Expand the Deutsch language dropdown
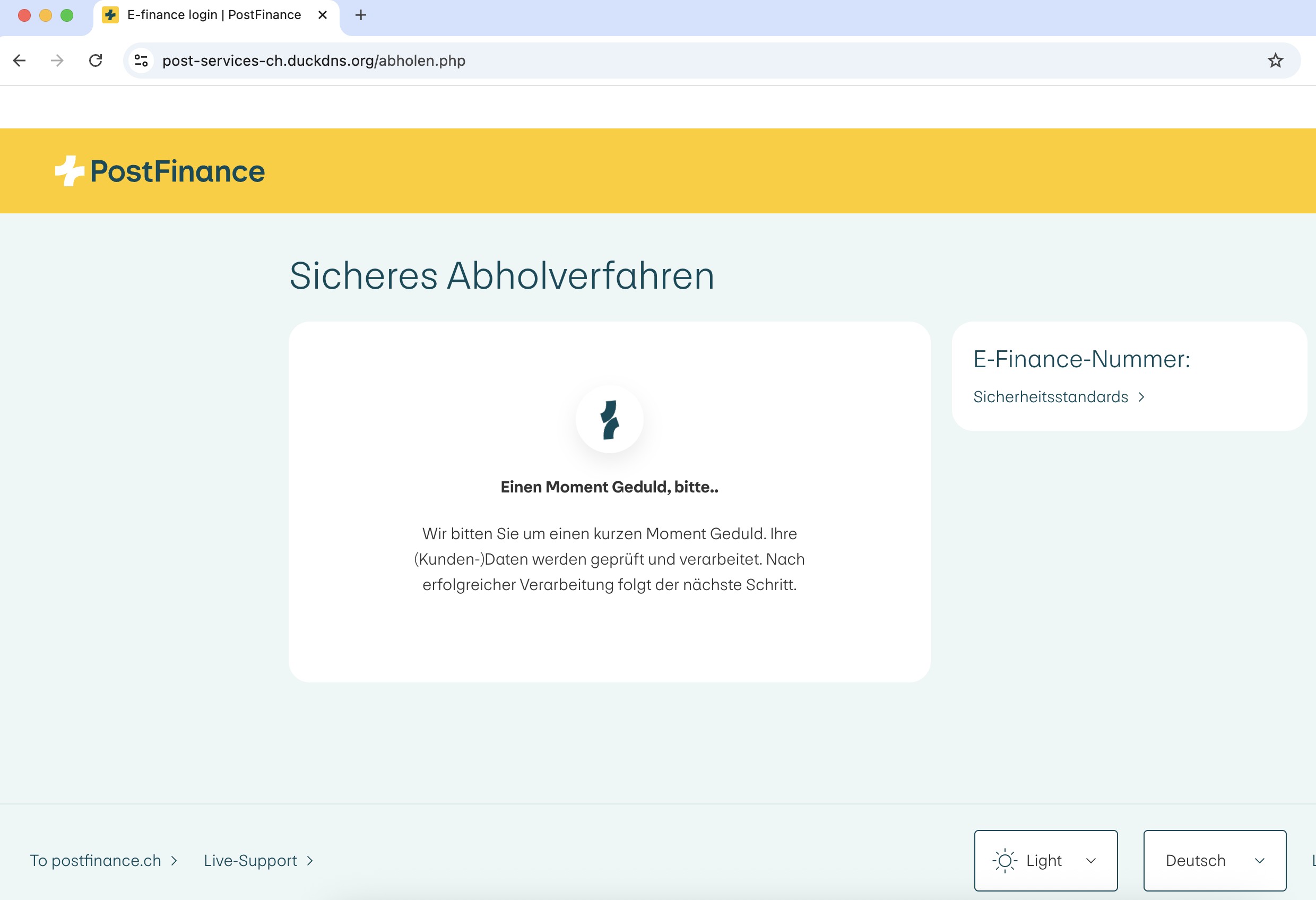Screen dimensions: 1316x900 click(x=1215, y=861)
